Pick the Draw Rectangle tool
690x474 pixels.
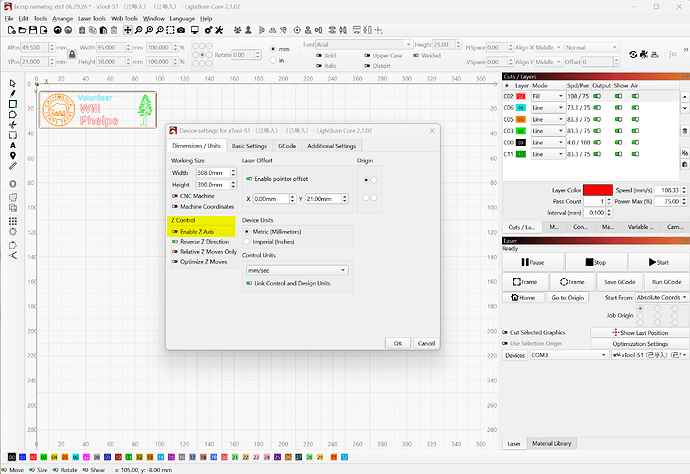[13, 104]
